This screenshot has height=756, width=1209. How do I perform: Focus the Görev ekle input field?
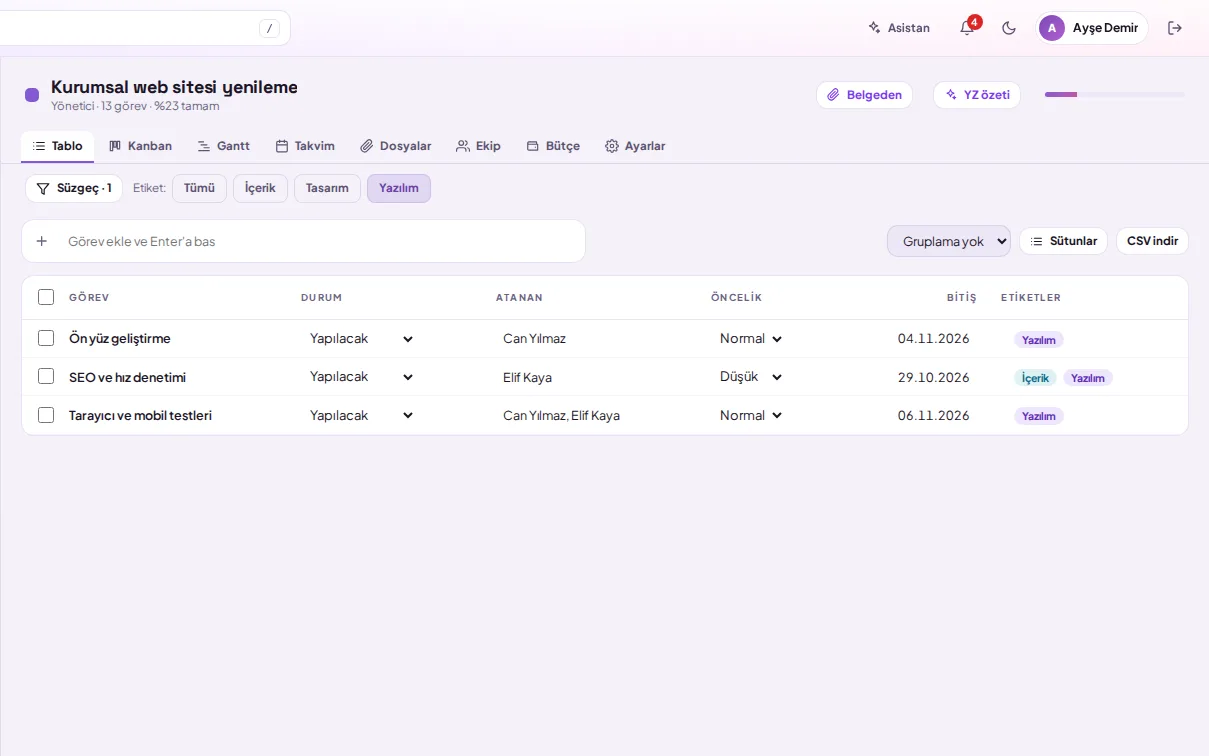tap(320, 241)
